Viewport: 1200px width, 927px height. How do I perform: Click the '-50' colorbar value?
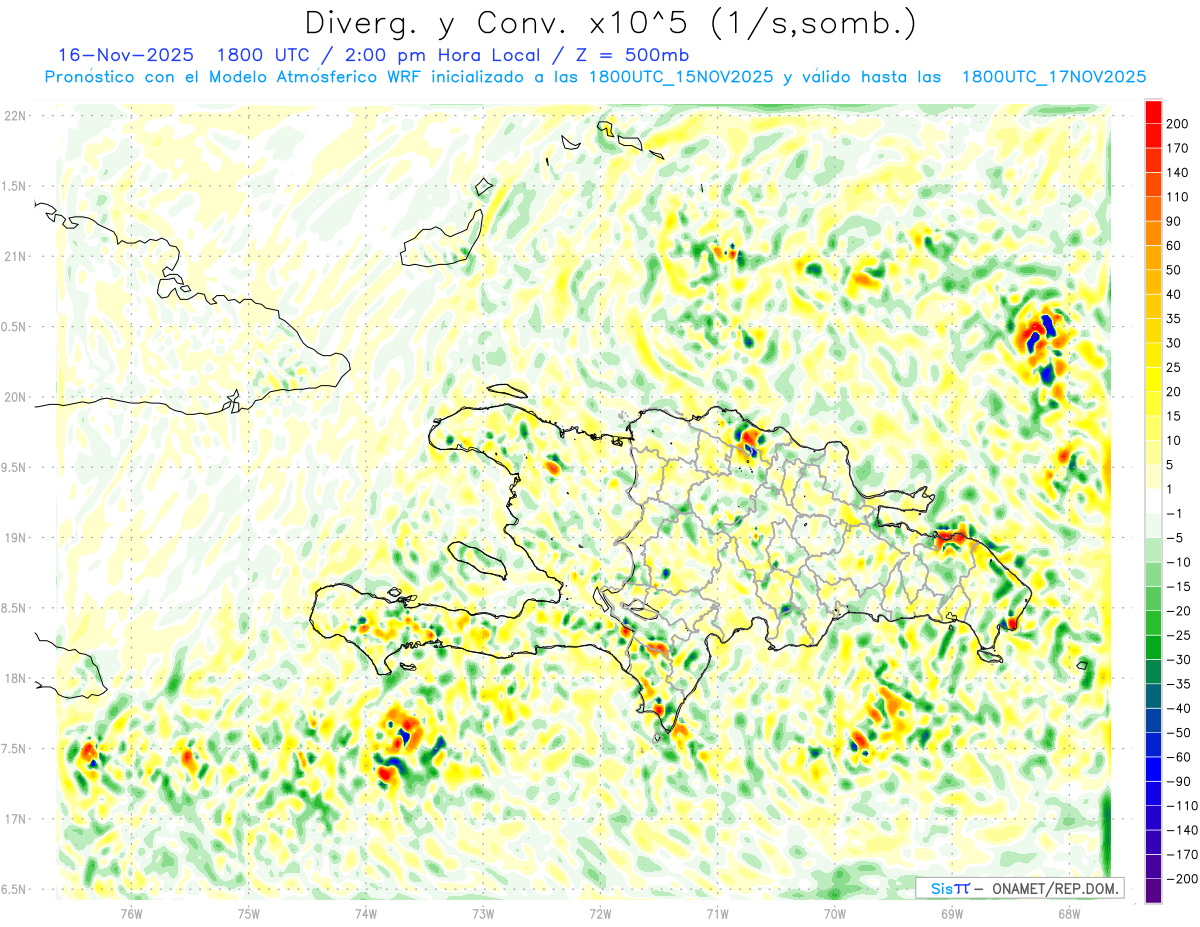tap(1179, 733)
